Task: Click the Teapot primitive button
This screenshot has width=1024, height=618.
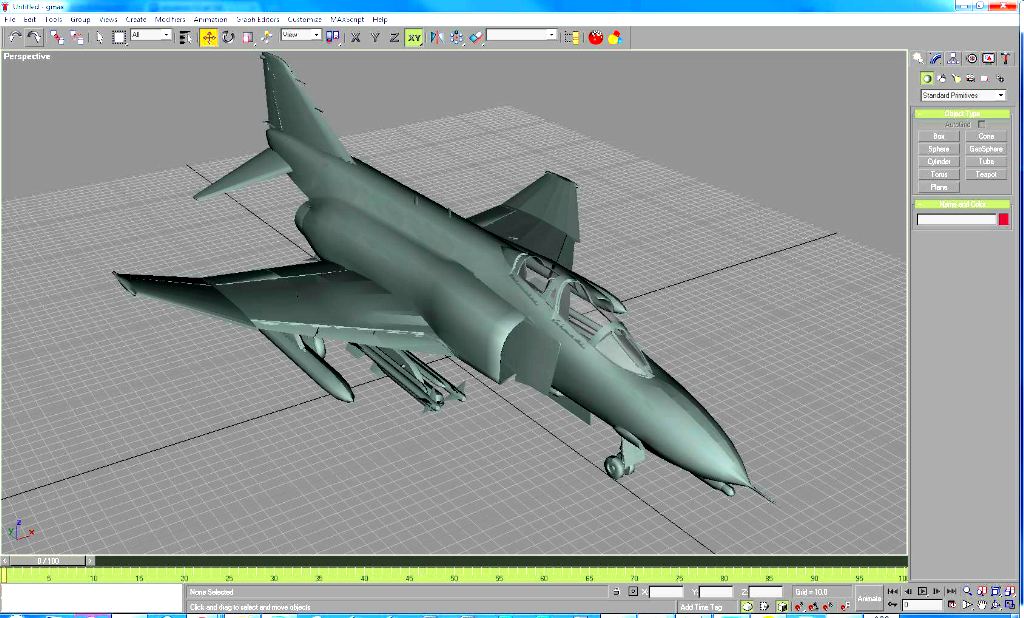Action: 986,174
